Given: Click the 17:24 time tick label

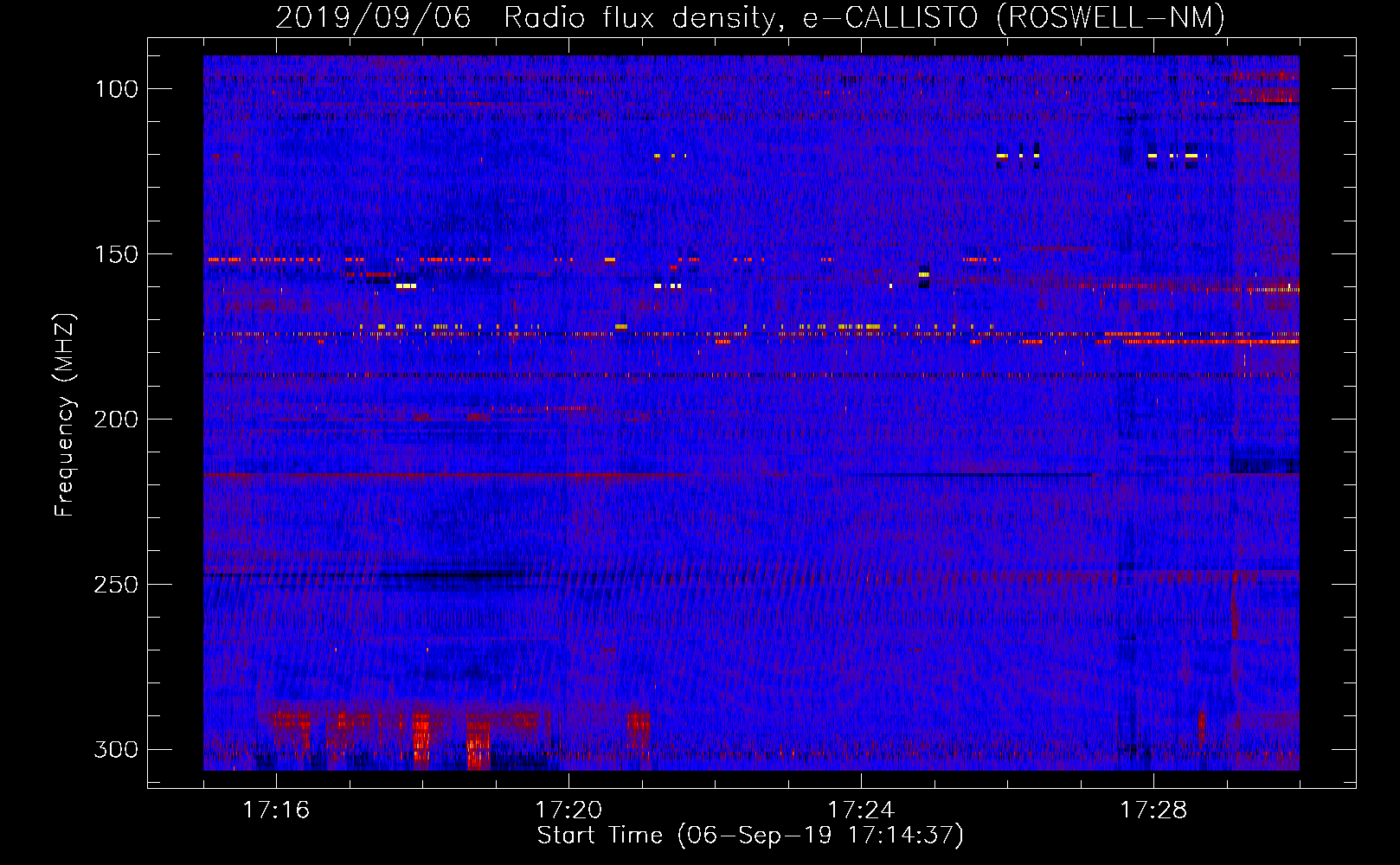Looking at the screenshot, I should tap(861, 811).
